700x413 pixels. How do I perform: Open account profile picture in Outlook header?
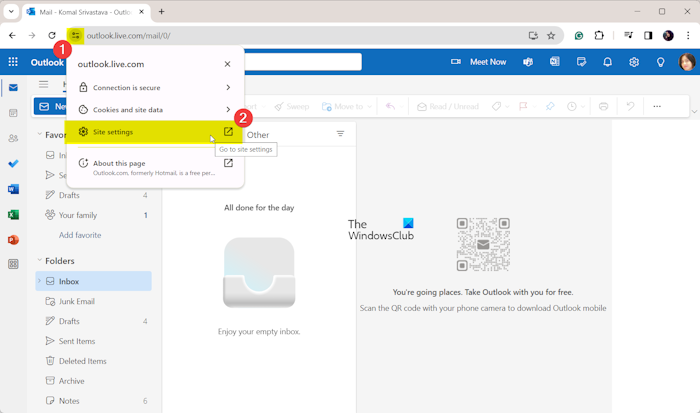tap(687, 62)
